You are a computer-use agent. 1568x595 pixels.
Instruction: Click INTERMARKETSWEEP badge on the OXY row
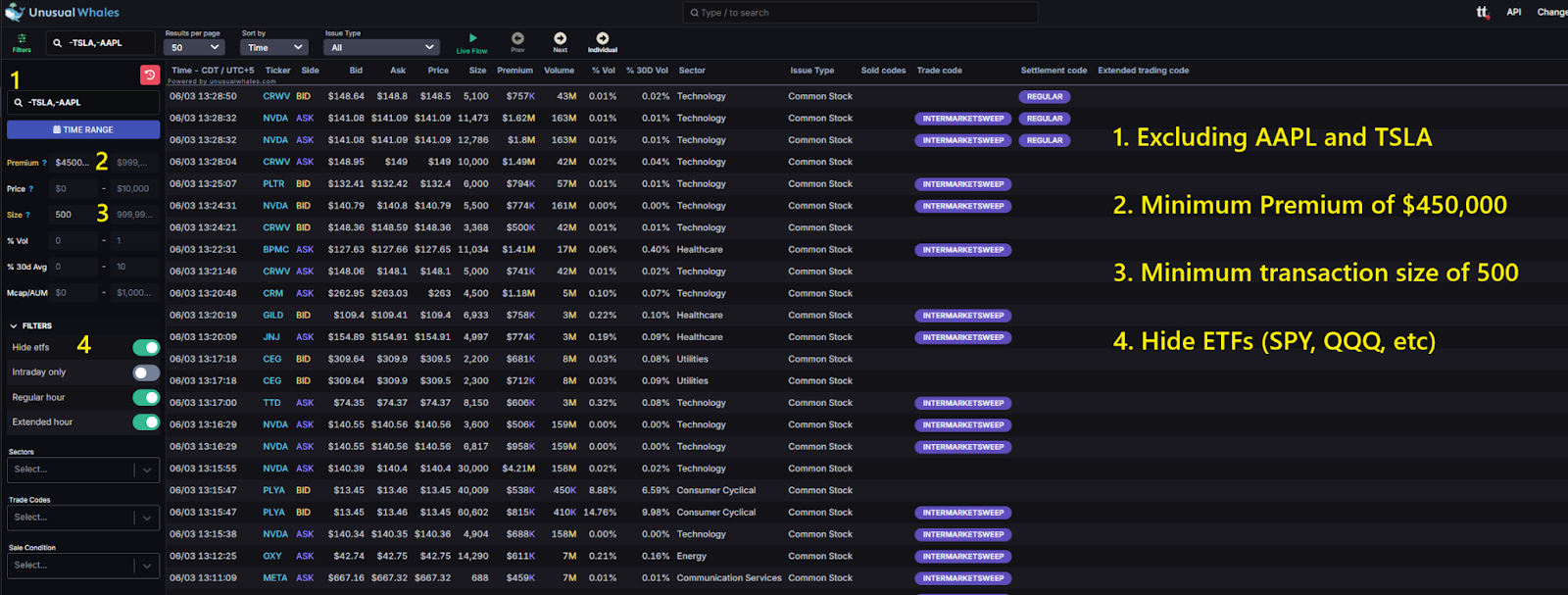click(x=963, y=557)
